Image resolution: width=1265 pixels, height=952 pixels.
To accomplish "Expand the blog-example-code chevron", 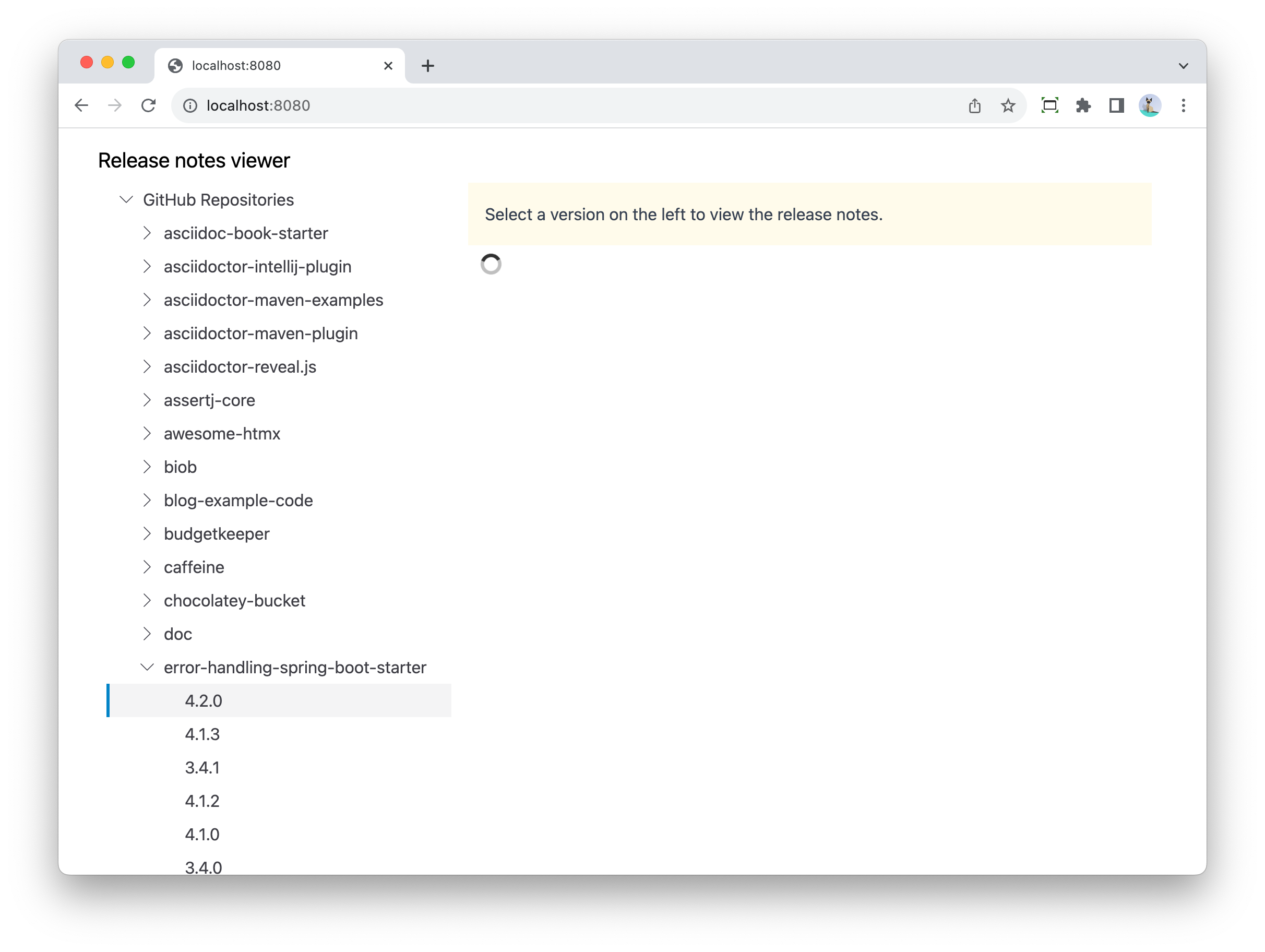I will [x=147, y=500].
